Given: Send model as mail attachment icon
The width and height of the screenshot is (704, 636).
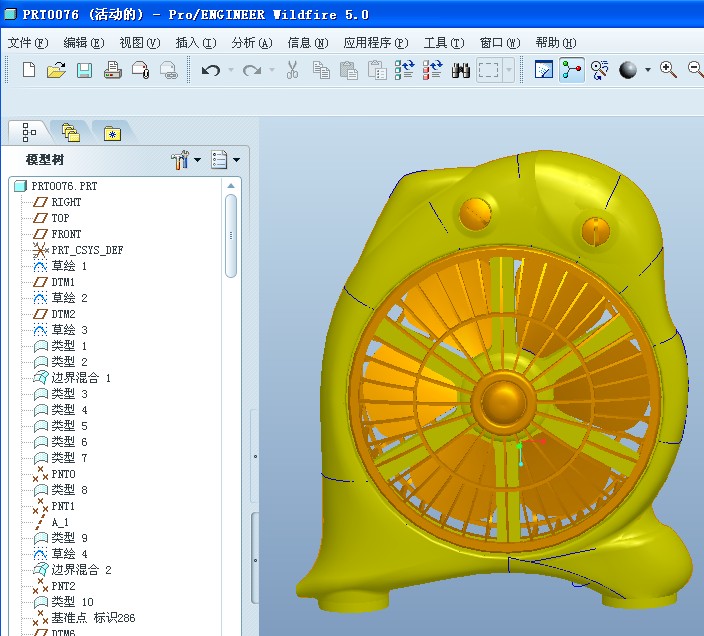Looking at the screenshot, I should [141, 70].
